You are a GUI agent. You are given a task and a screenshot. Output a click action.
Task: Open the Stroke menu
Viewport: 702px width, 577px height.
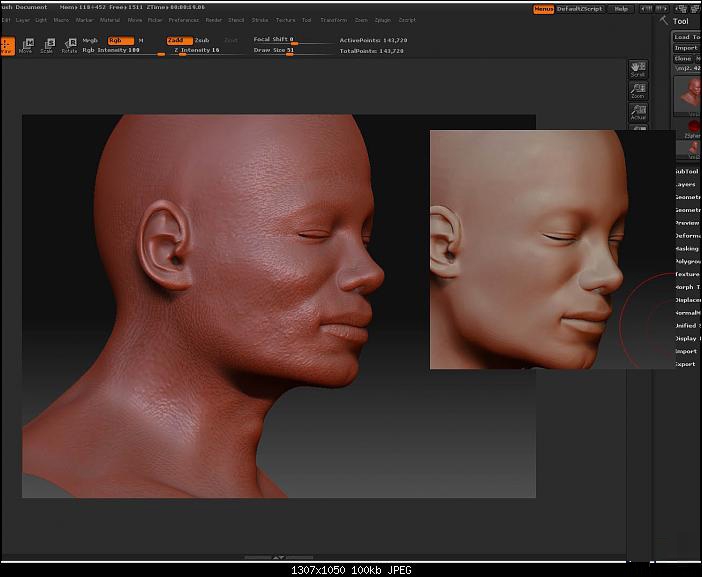260,20
